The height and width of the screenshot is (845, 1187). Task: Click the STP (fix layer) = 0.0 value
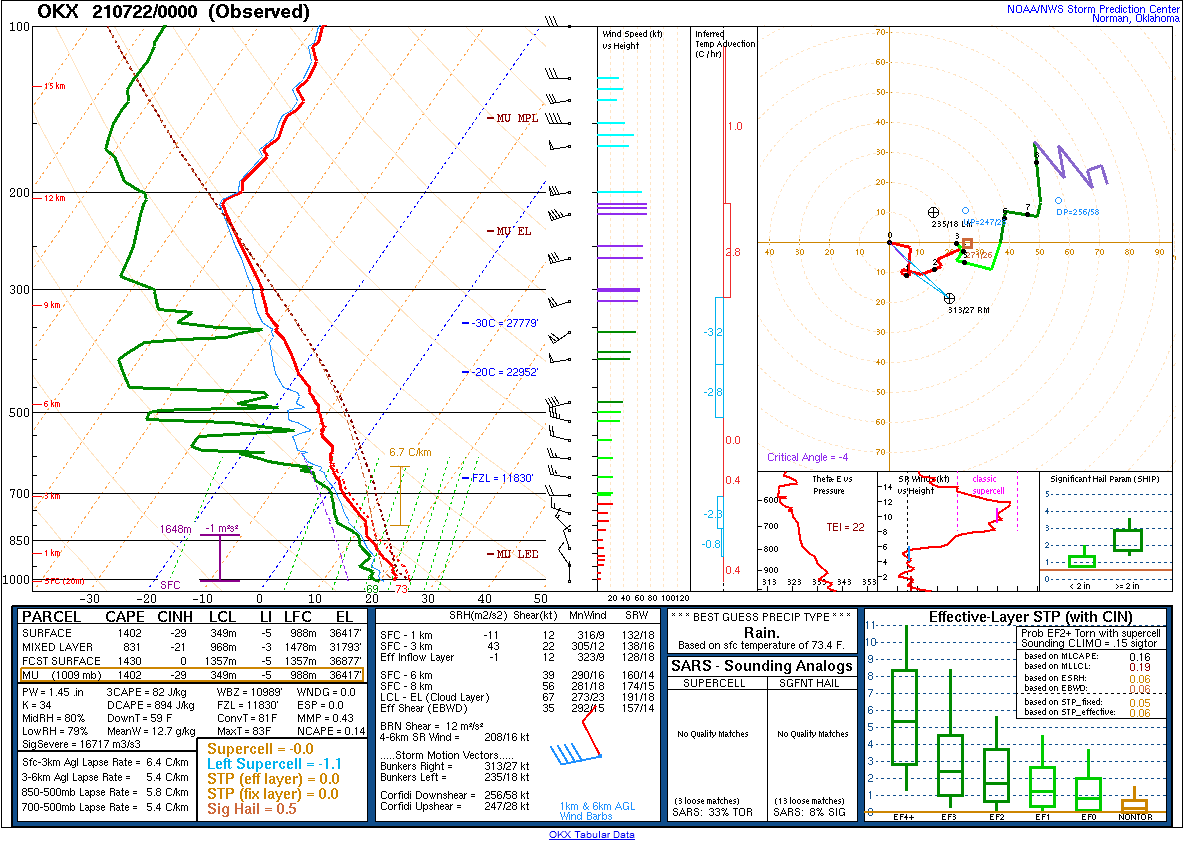273,794
